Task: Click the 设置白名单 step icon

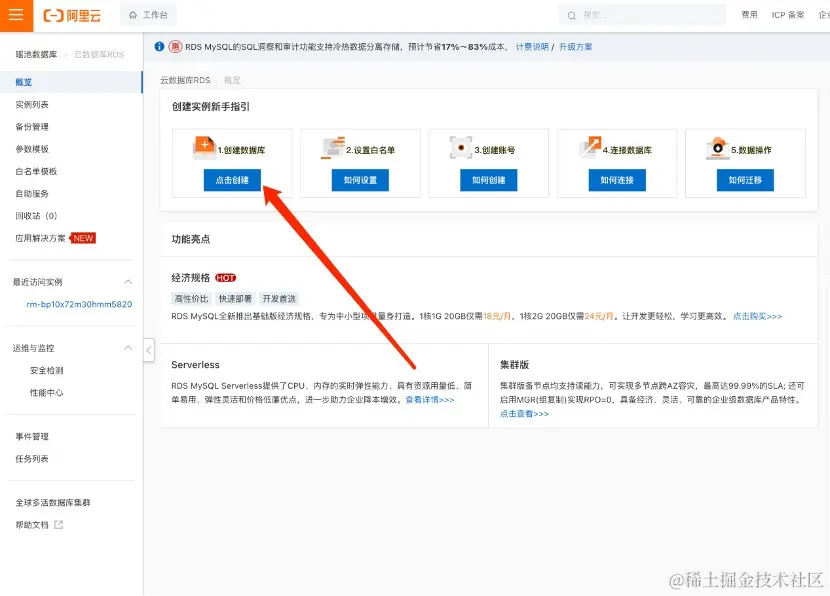Action: 333,148
